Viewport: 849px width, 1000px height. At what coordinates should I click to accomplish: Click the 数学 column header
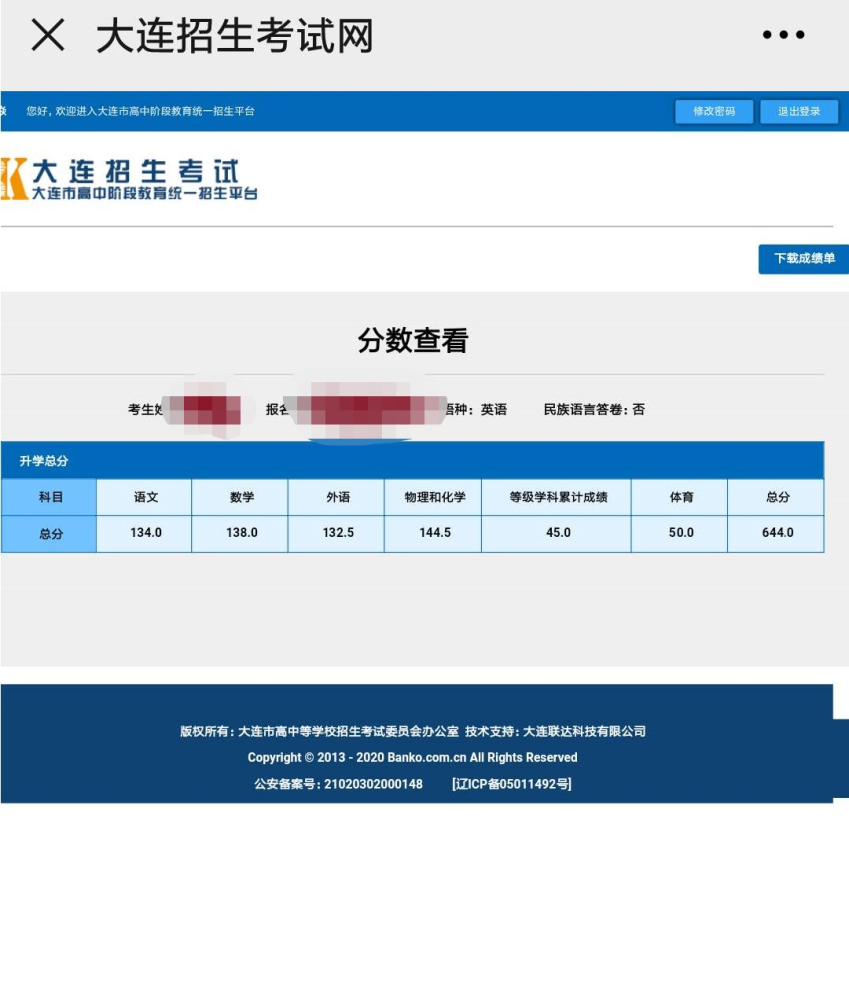tap(240, 497)
